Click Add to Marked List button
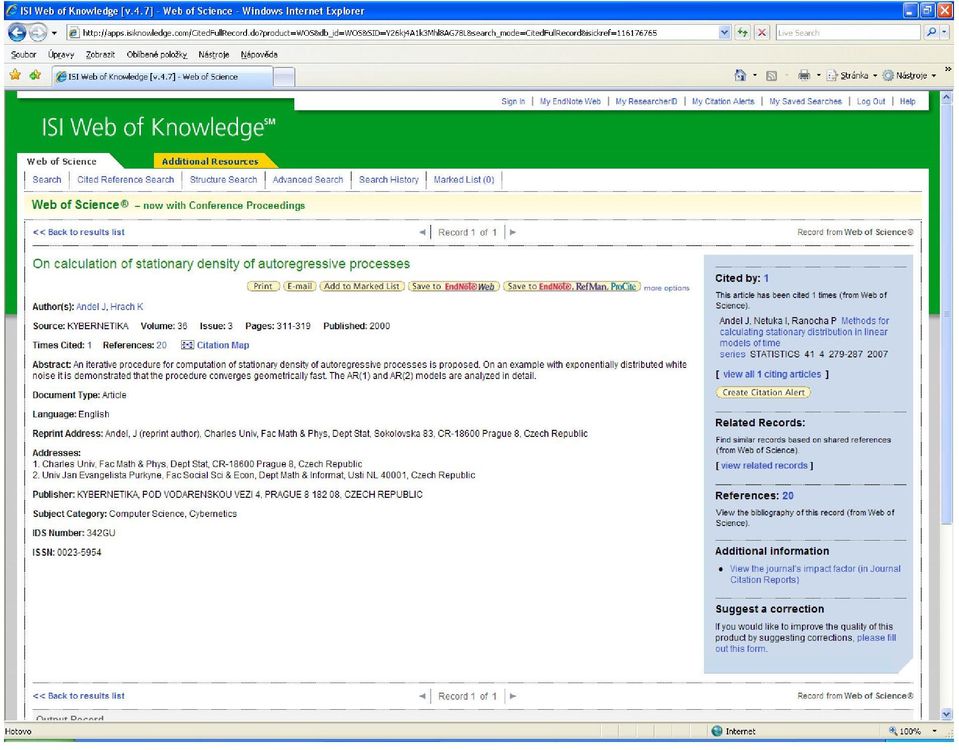 (x=361, y=286)
